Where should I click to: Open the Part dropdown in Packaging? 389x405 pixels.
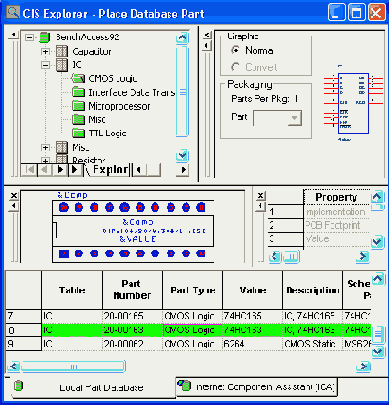(295, 118)
